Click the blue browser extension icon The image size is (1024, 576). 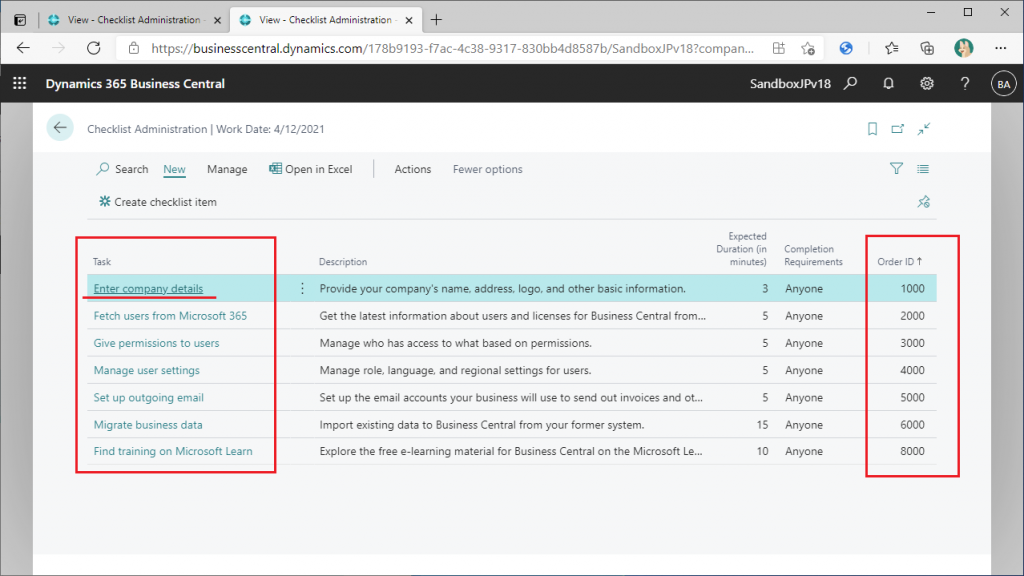point(846,48)
